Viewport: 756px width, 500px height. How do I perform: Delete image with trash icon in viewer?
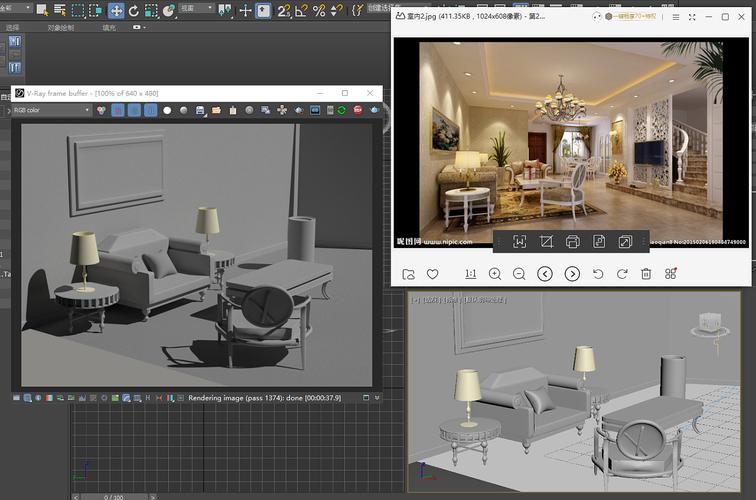pos(646,274)
